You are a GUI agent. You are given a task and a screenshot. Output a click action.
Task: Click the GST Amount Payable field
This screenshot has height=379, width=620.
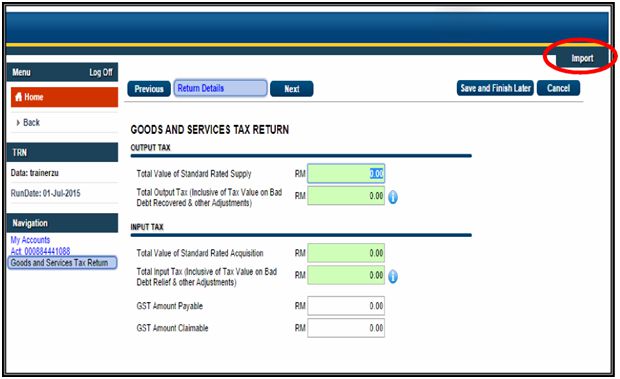coord(346,306)
